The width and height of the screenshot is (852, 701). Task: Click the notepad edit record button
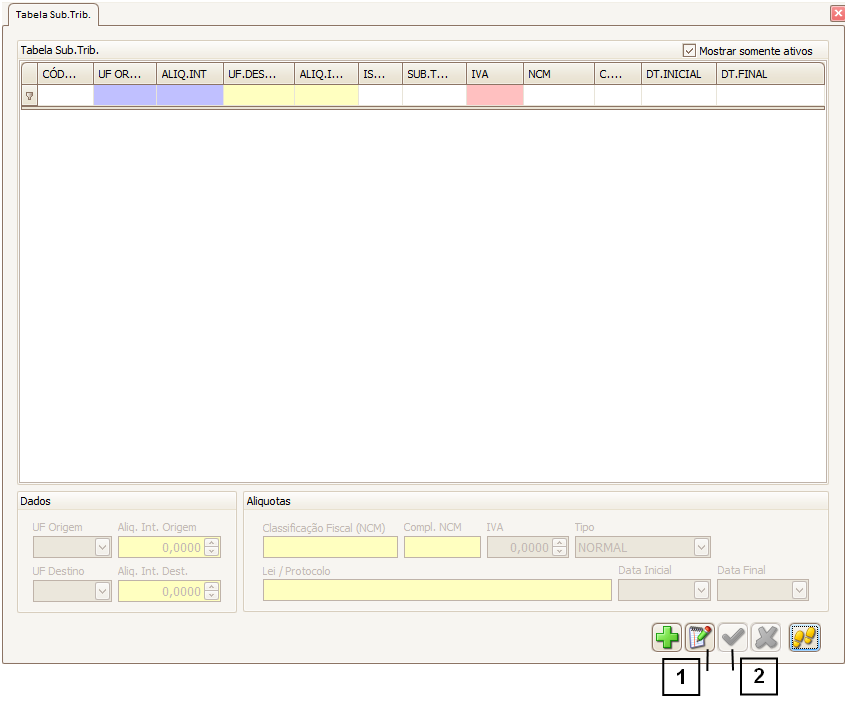click(700, 637)
